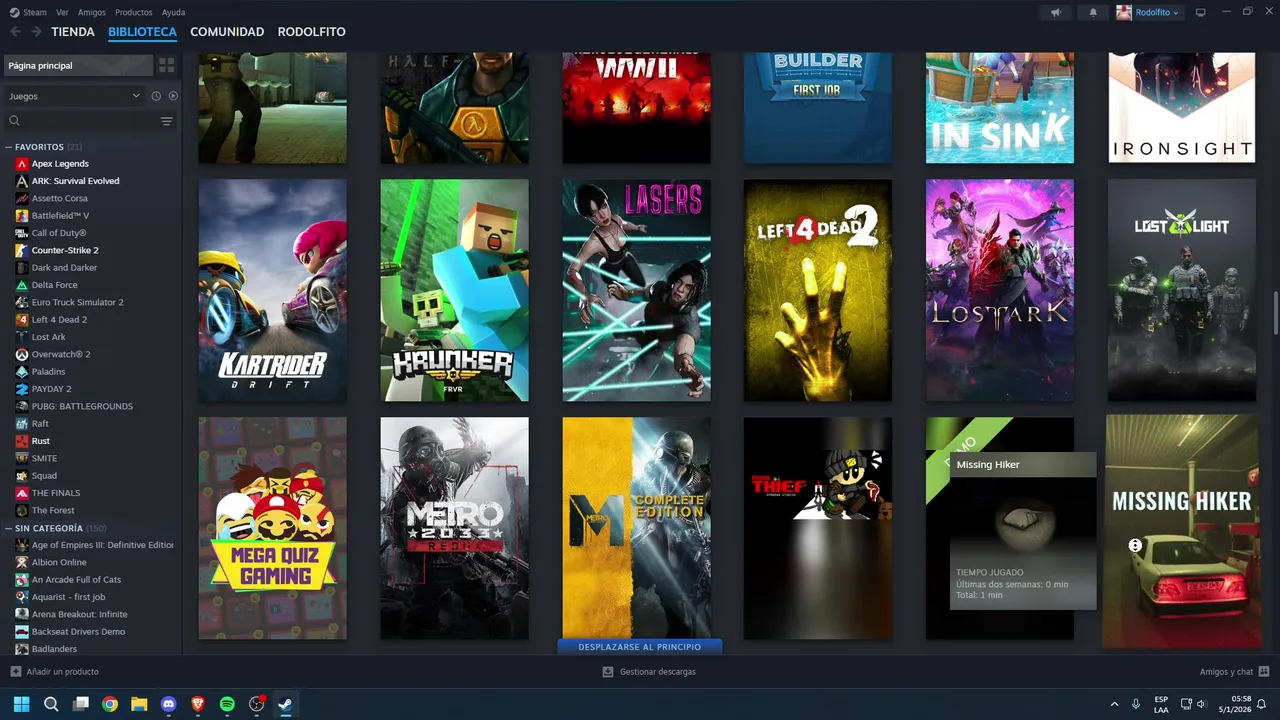
Task: Open advanced filter options icon
Action: tap(167, 121)
